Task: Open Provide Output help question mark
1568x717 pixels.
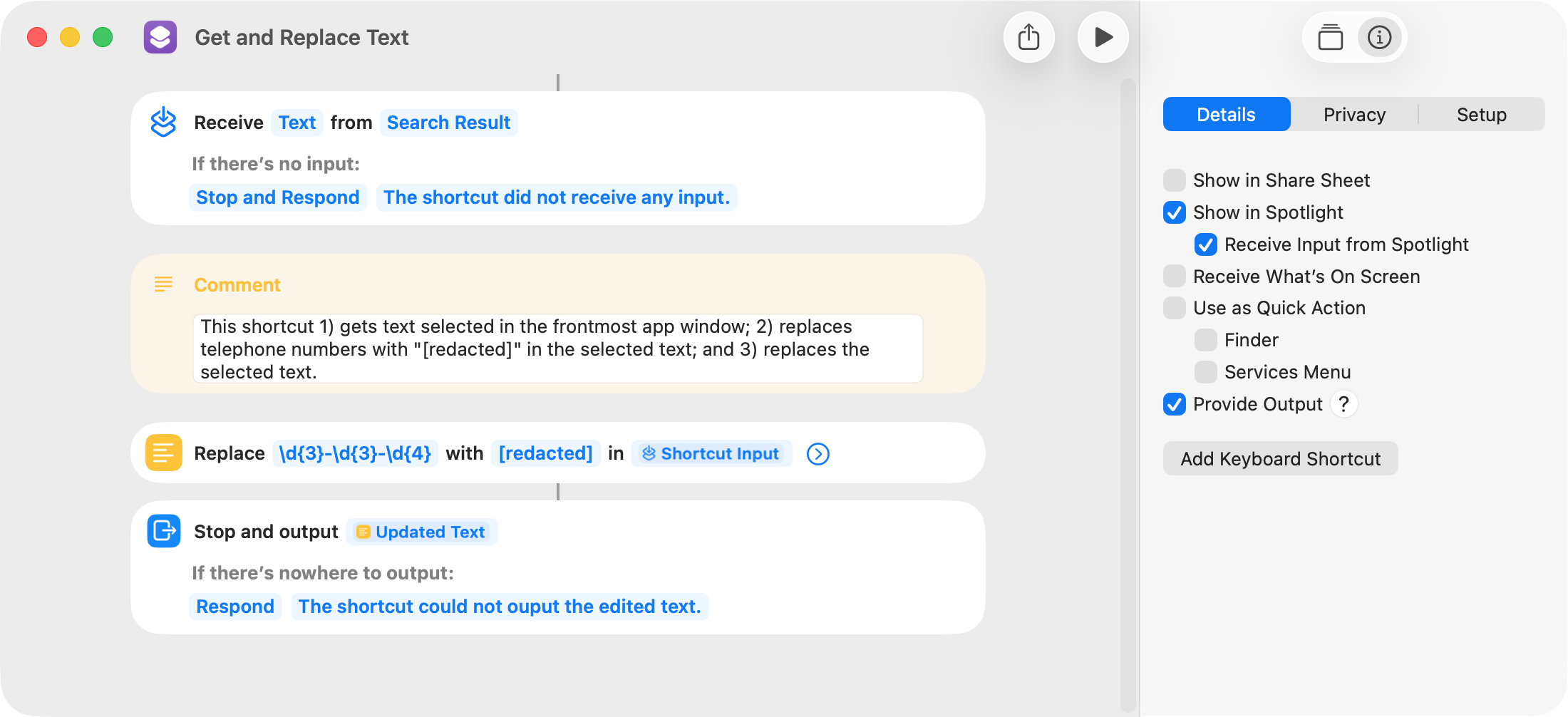Action: [x=1343, y=404]
